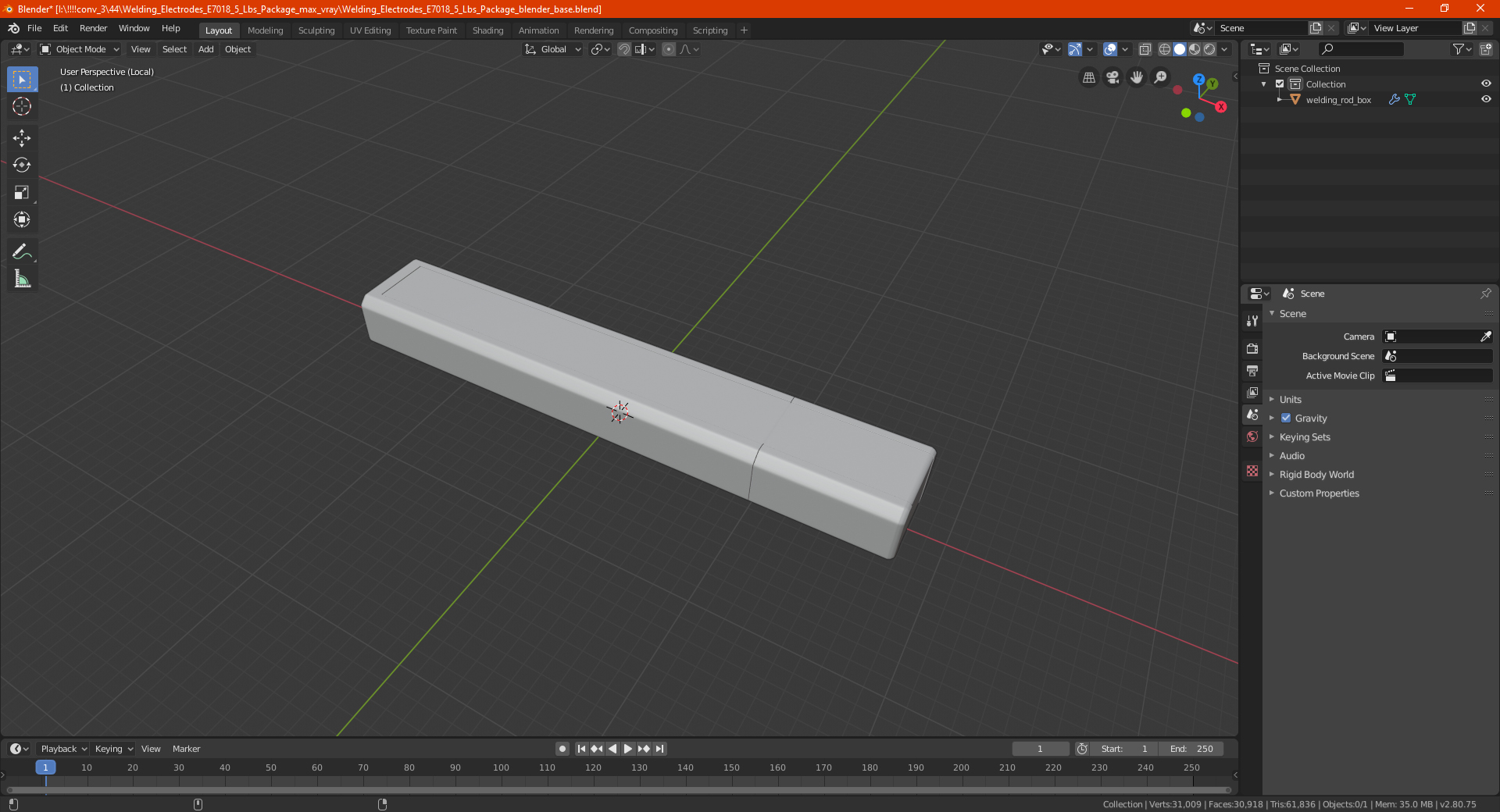The height and width of the screenshot is (812, 1500).
Task: Toggle the snap magnet button
Action: (x=624, y=49)
